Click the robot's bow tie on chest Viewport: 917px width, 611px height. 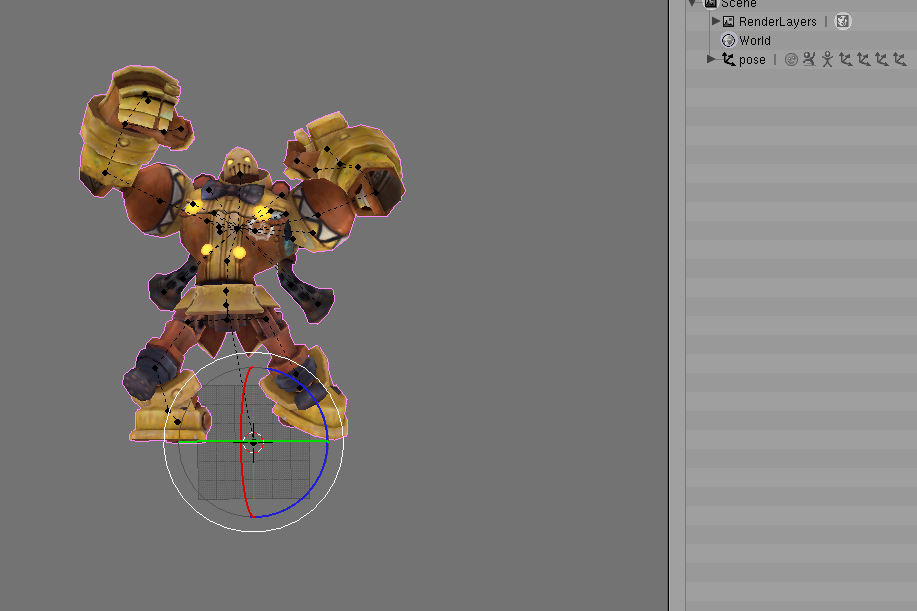tap(232, 190)
